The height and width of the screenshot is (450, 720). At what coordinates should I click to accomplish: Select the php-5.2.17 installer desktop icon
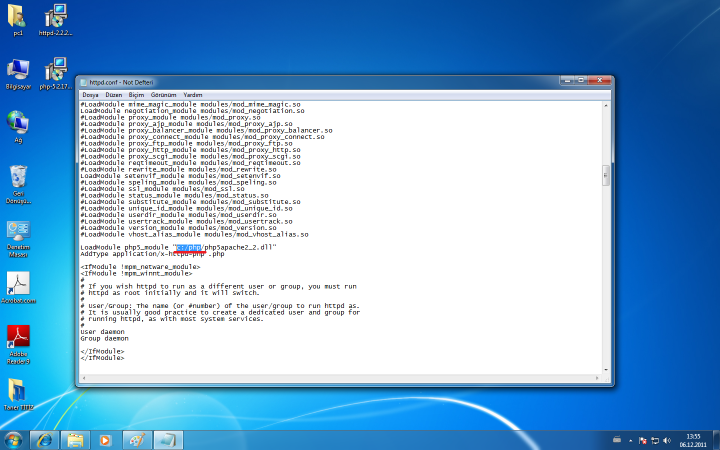coord(56,69)
